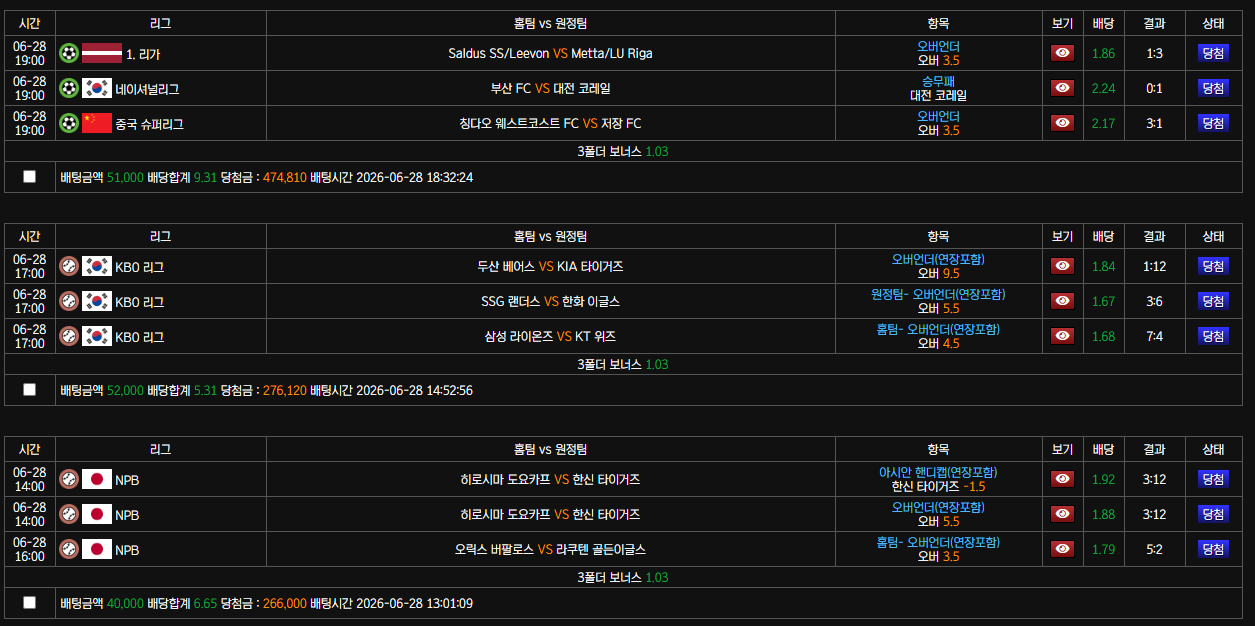Click the soccer ball icon beside 1. 리가
The image size is (1255, 626).
pos(69,53)
